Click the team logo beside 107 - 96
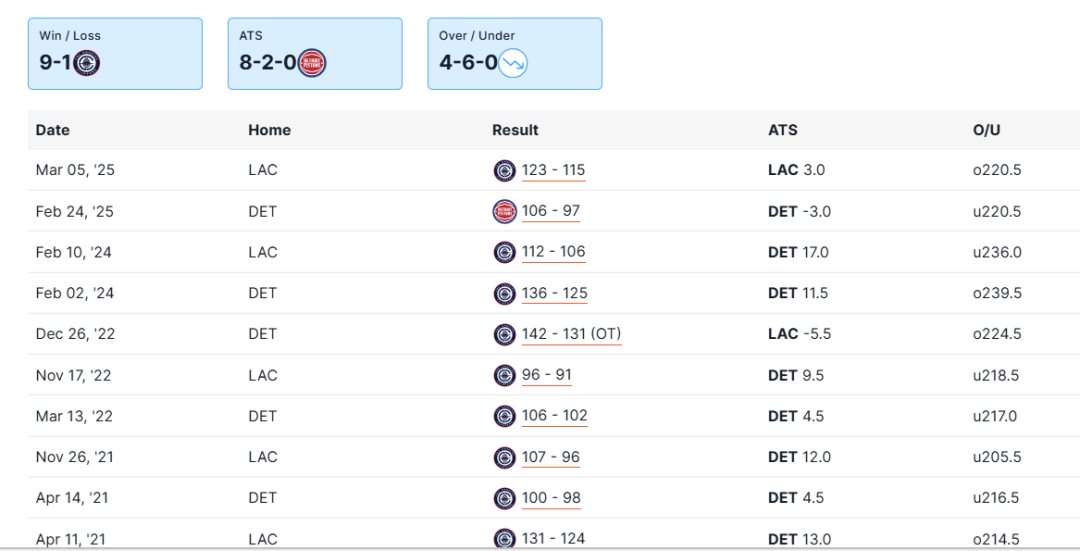1080x551 pixels. tap(505, 457)
